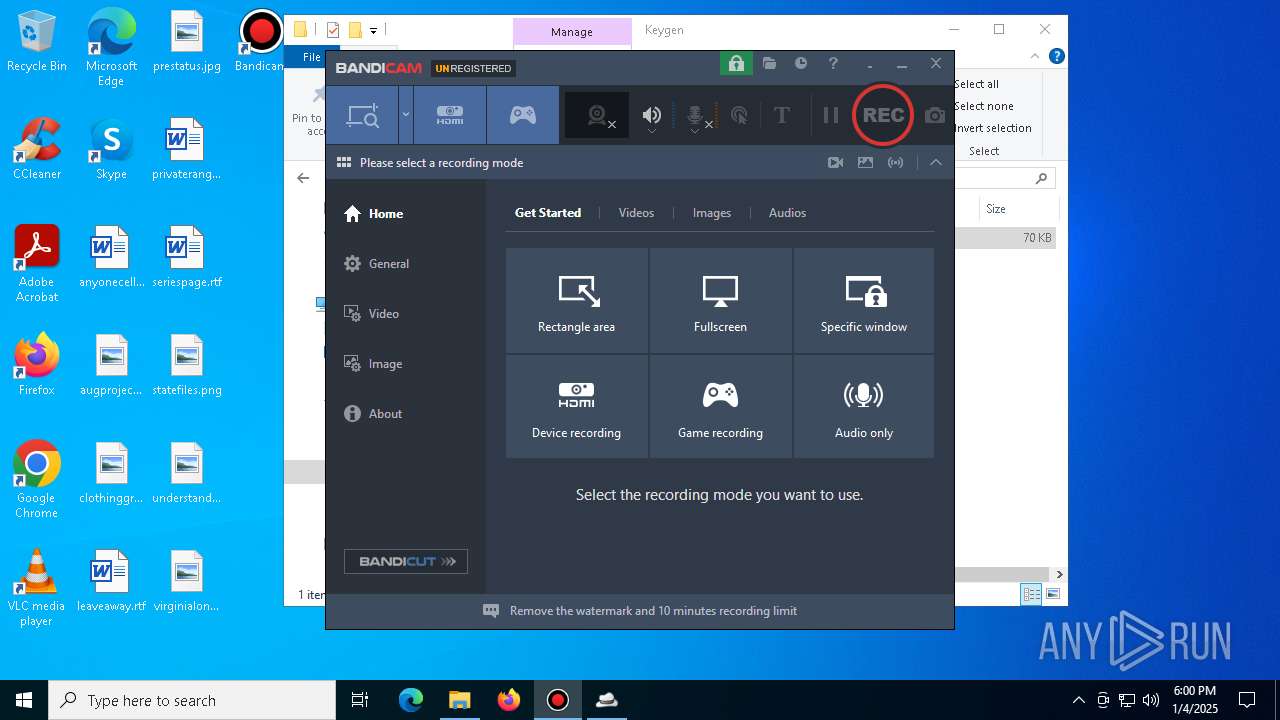Image resolution: width=1280 pixels, height=720 pixels.
Task: Open screen recording mode dropdown arrow
Action: point(406,115)
